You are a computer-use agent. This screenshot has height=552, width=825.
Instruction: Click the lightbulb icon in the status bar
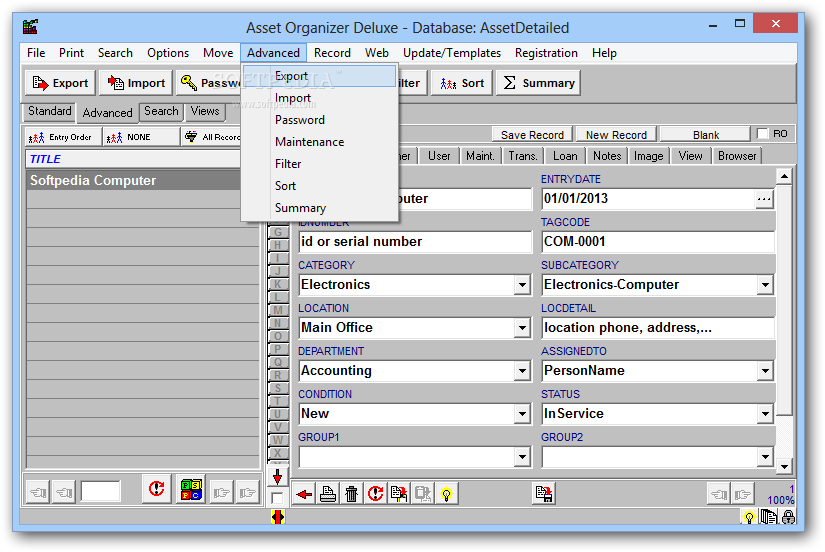pyautogui.click(x=749, y=517)
